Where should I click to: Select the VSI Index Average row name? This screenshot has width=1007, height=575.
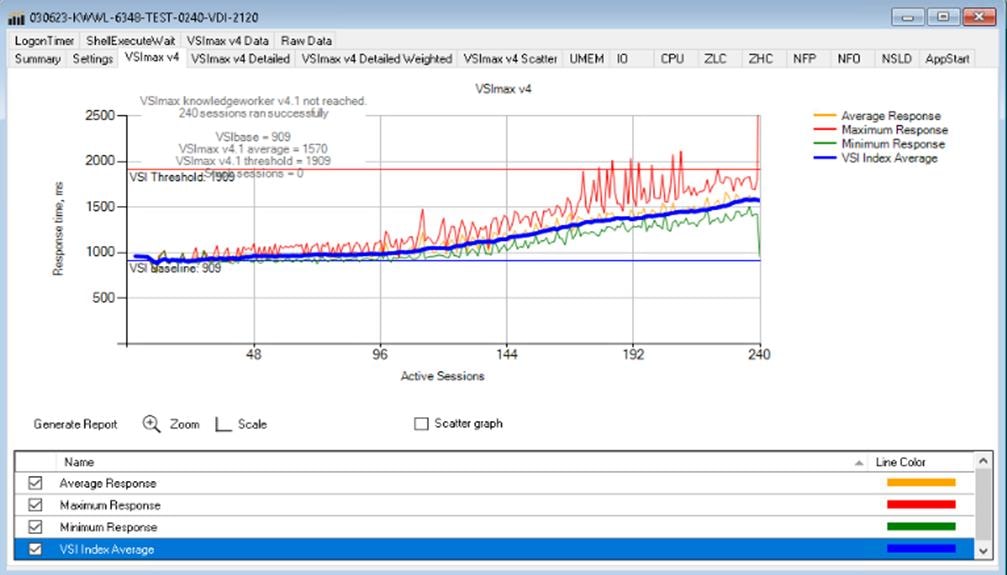tap(107, 549)
